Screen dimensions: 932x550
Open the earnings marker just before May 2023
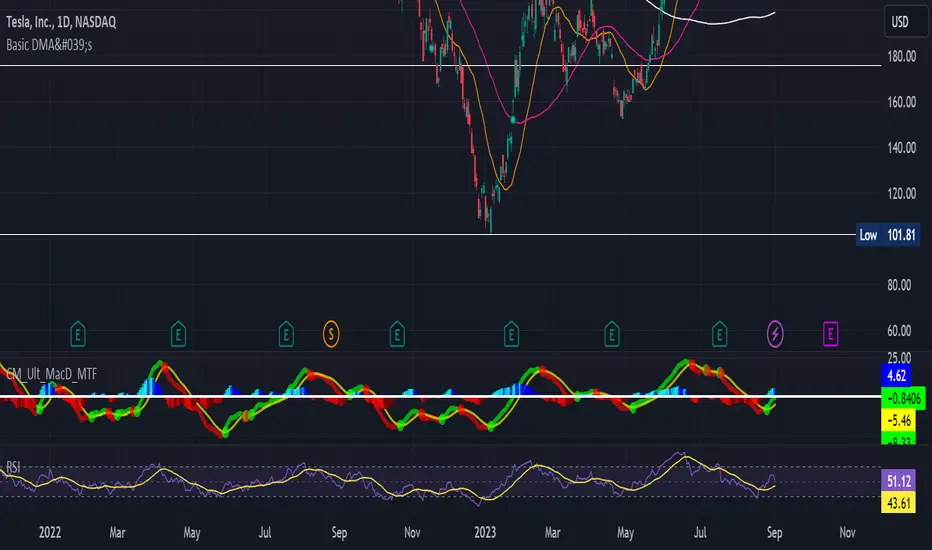point(612,334)
